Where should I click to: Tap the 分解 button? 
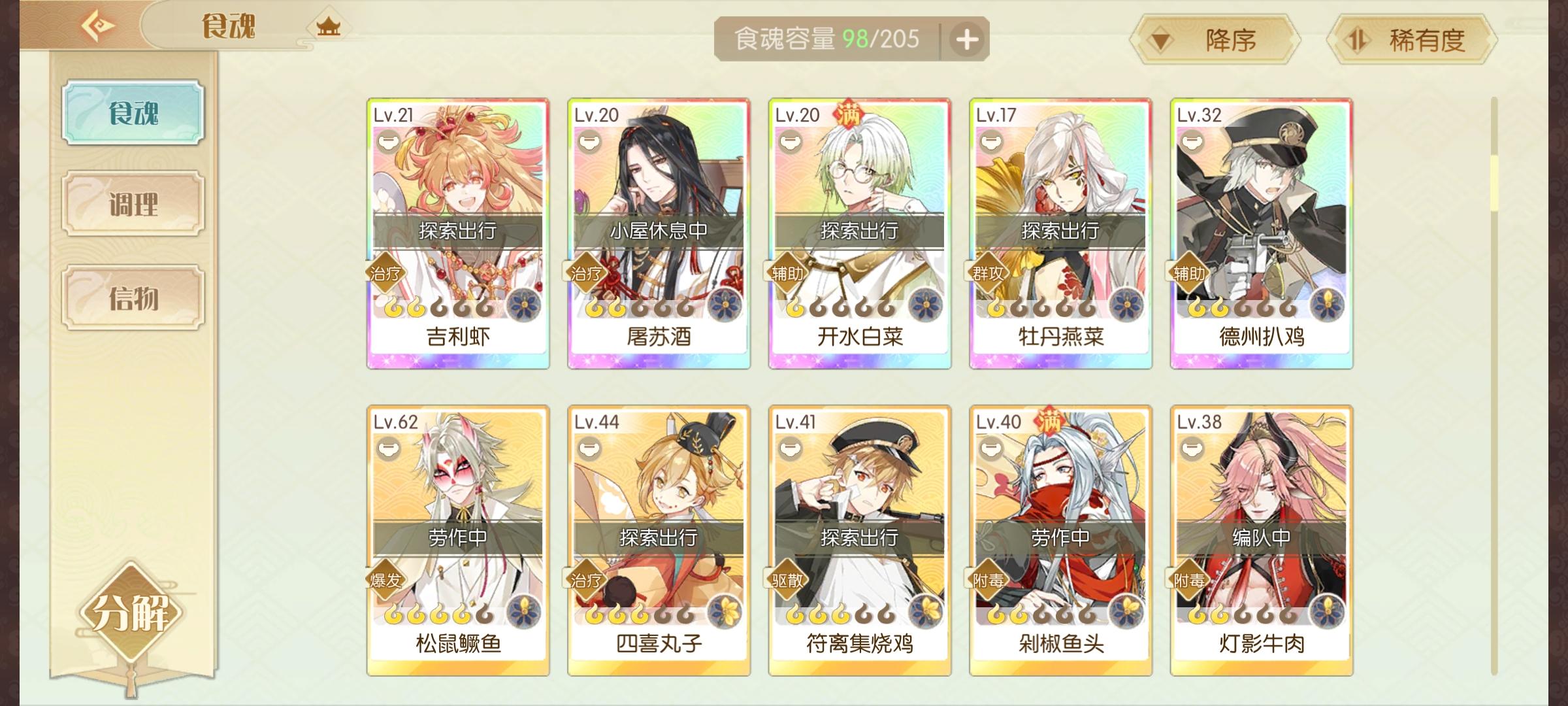tap(131, 613)
